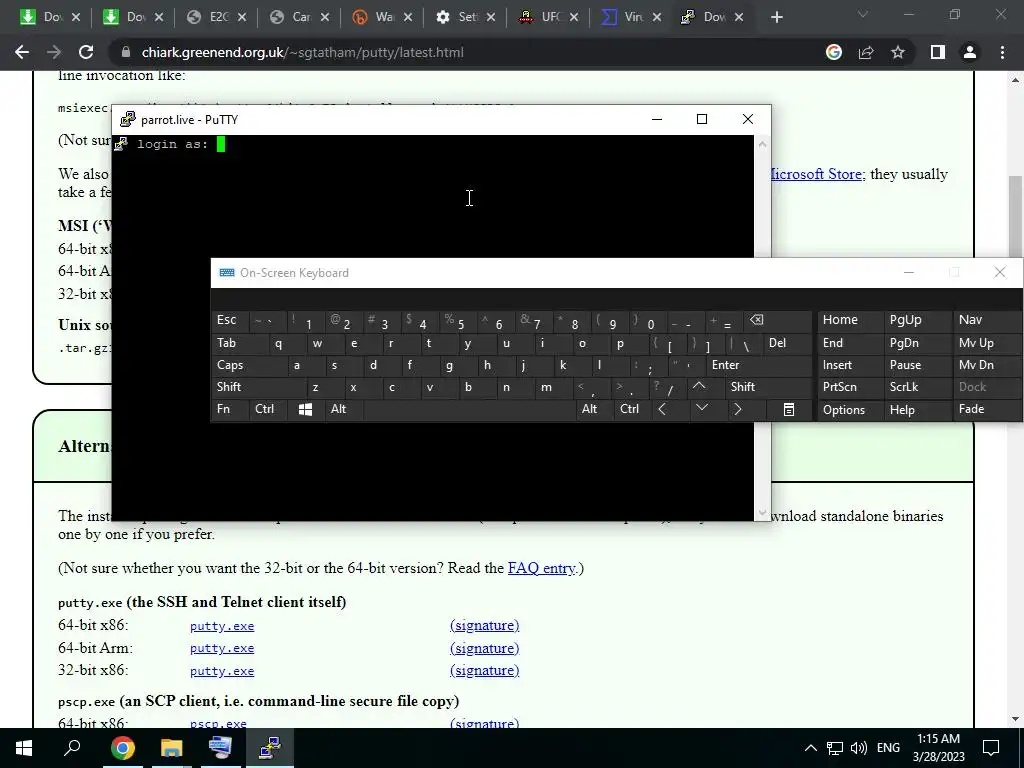Click the Remote Desktop taskbar icon
This screenshot has width=1024, height=768.
220,748
